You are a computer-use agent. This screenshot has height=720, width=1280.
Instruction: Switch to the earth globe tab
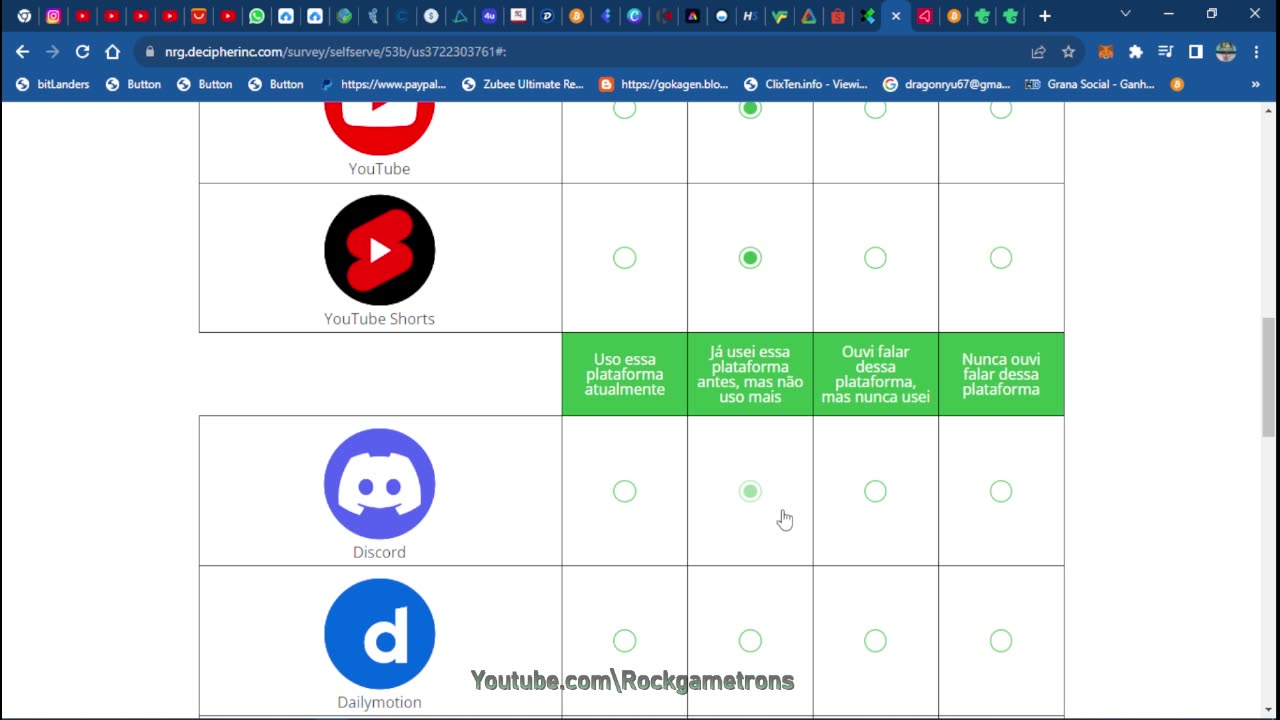coord(344,16)
